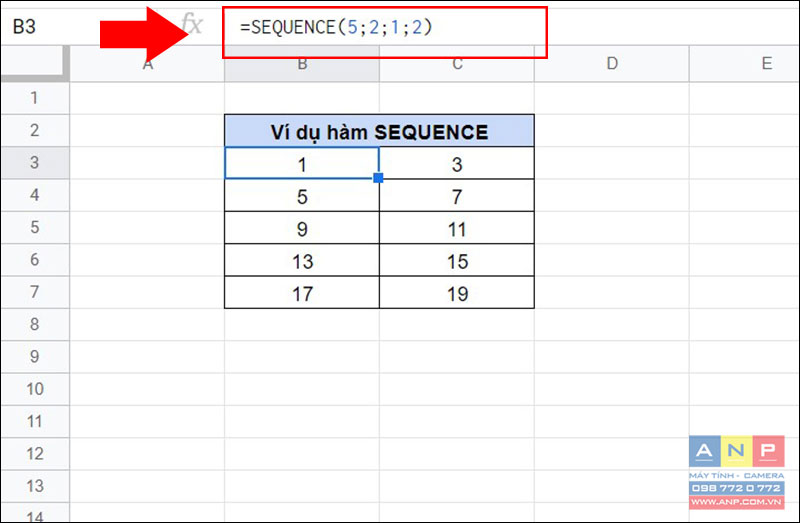The height and width of the screenshot is (523, 800).
Task: Select column D header
Action: 611,63
